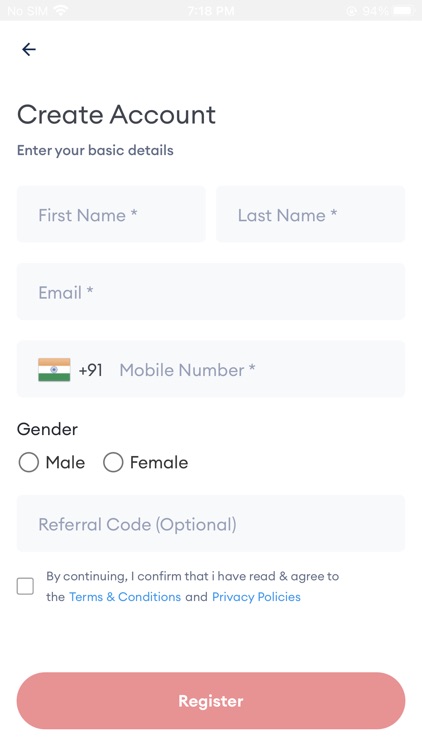The width and height of the screenshot is (422, 750).
Task: Tap the Register button
Action: tap(211, 701)
